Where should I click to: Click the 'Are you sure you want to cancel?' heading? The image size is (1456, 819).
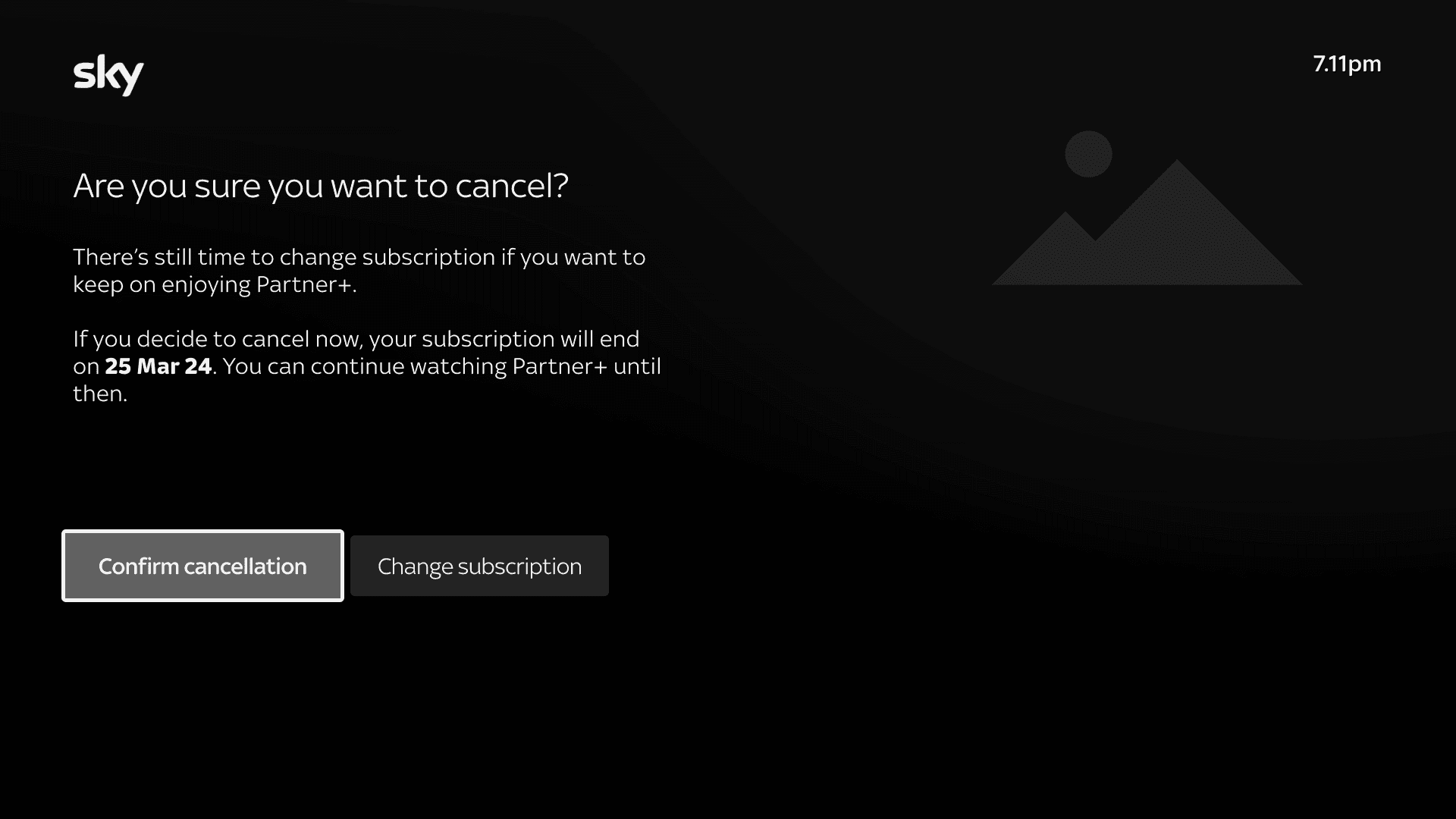click(320, 186)
